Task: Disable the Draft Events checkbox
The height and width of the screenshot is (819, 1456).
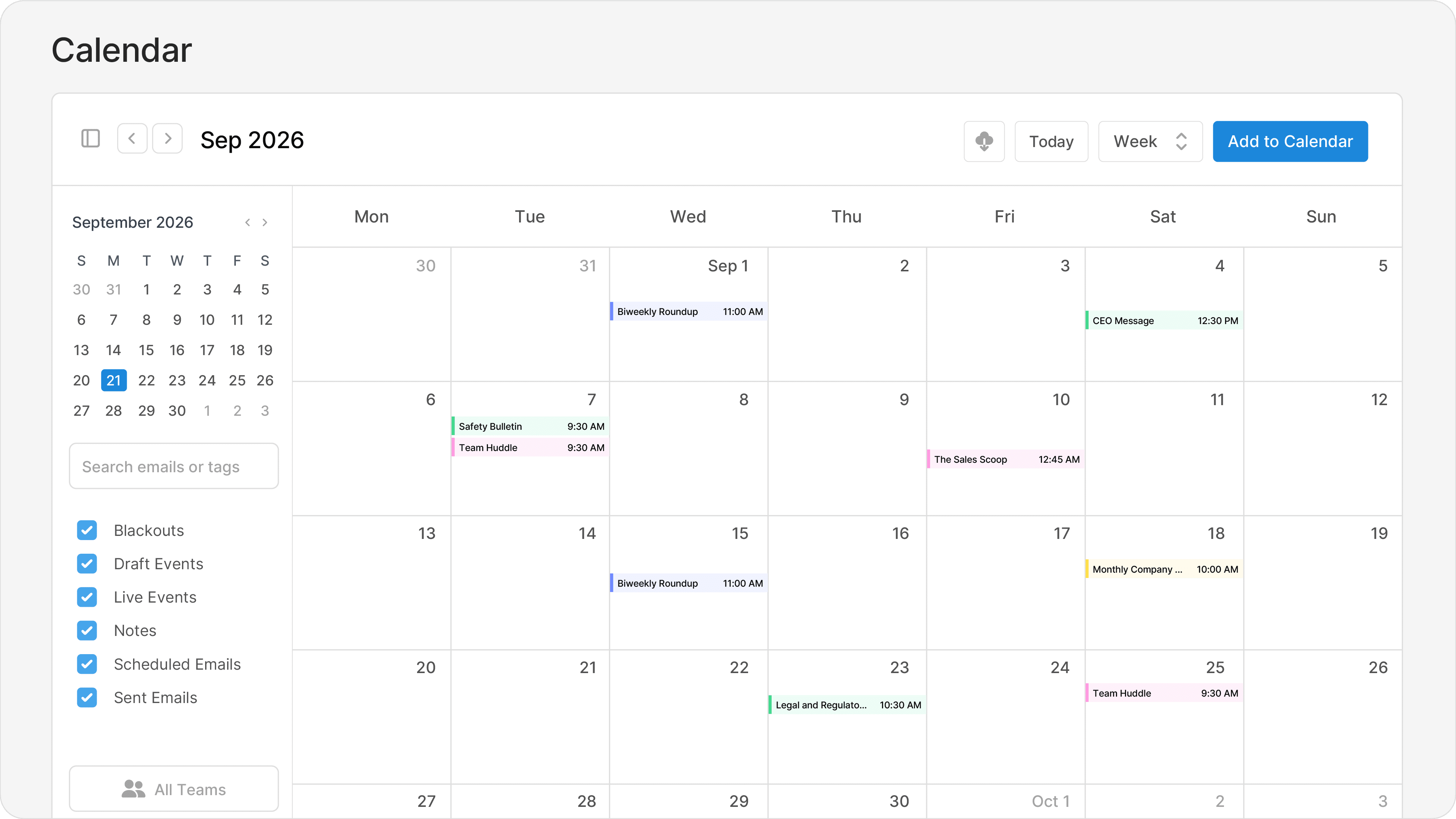Action: click(87, 564)
